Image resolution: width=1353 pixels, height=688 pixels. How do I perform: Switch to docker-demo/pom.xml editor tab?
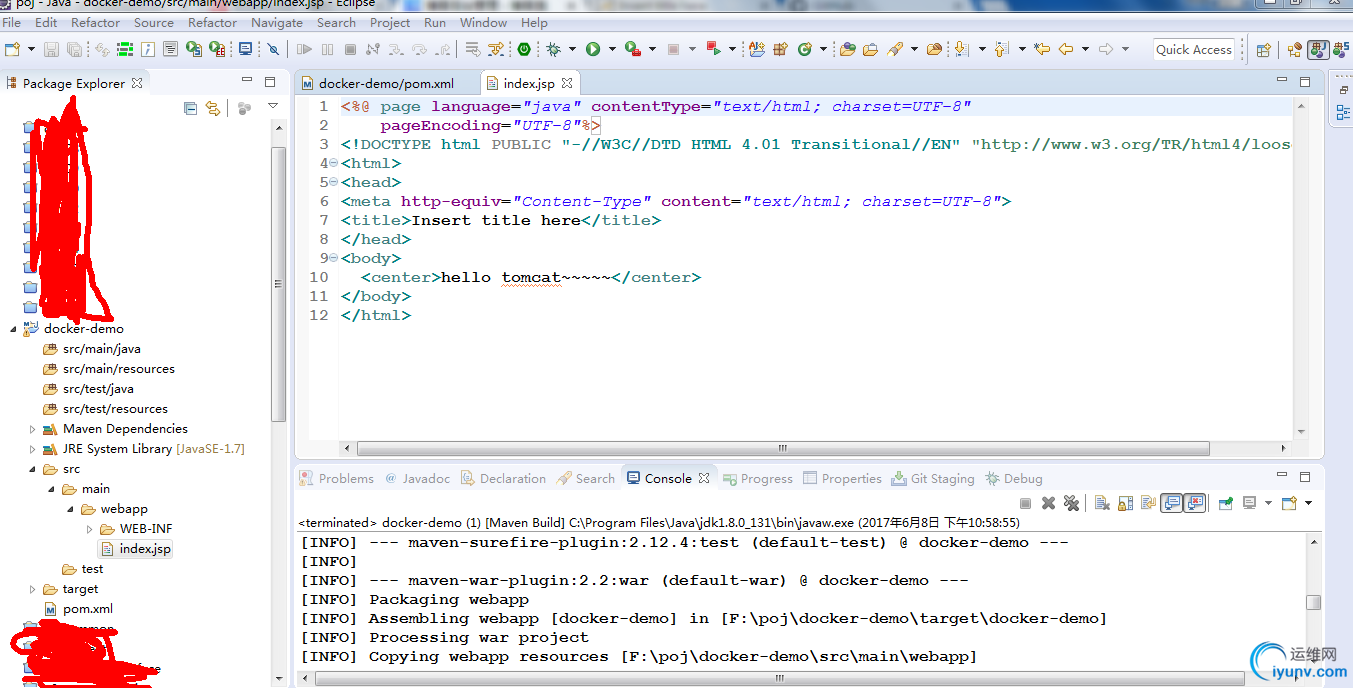click(x=386, y=84)
